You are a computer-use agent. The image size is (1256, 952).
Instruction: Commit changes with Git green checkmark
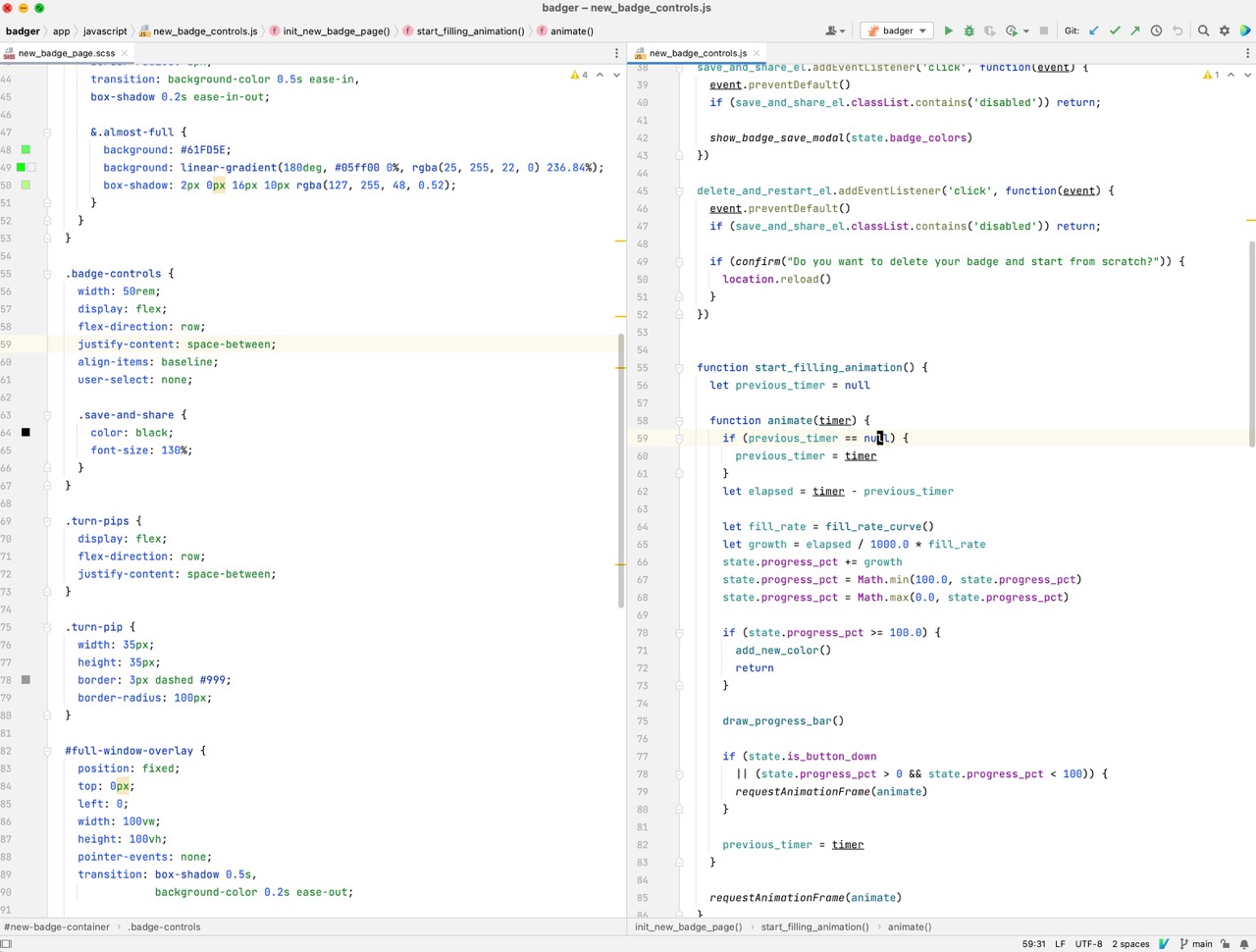(1115, 30)
